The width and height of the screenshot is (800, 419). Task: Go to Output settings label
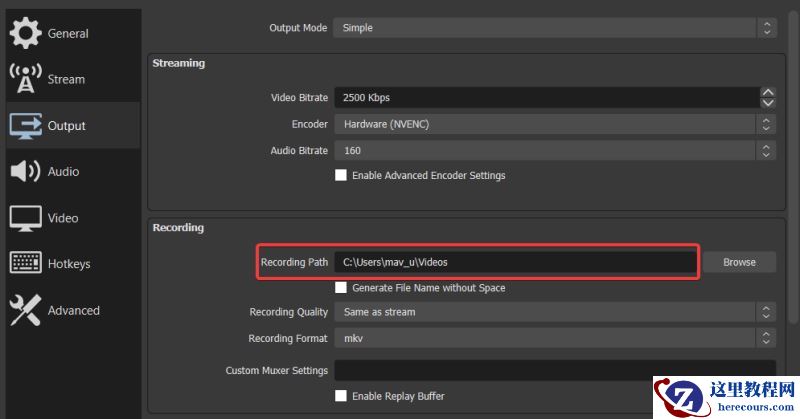[66, 126]
